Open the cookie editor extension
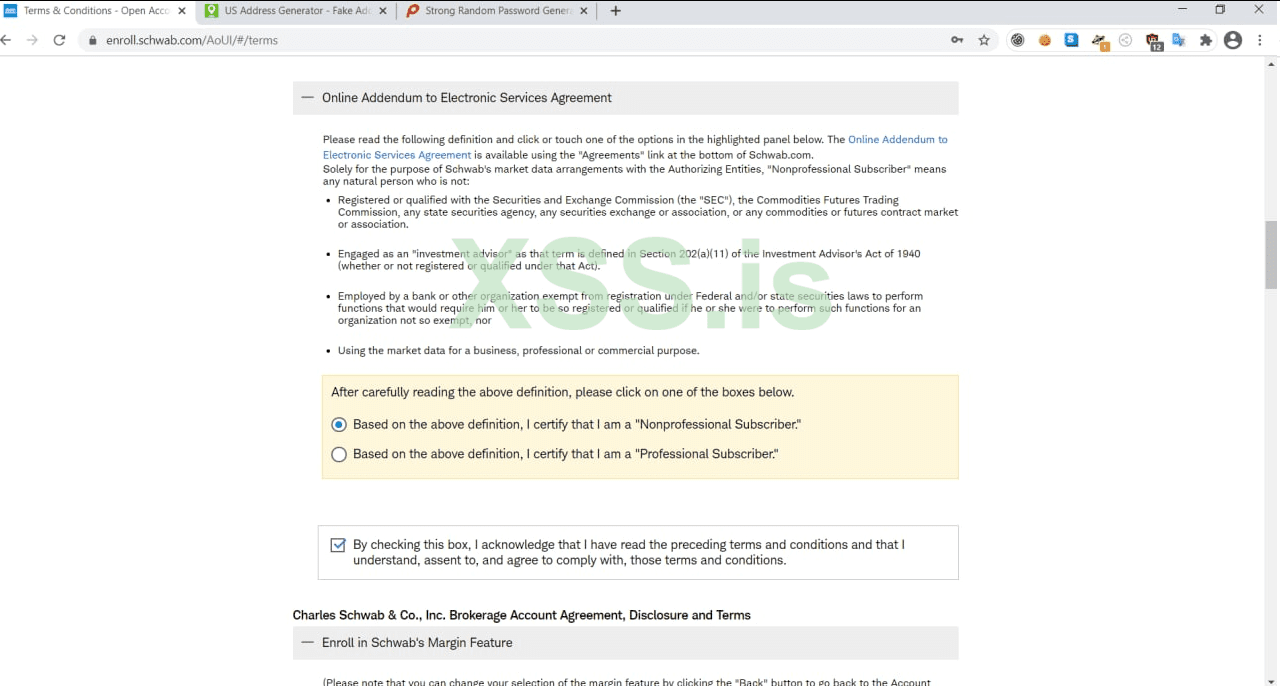The height and width of the screenshot is (686, 1280). pos(1045,40)
